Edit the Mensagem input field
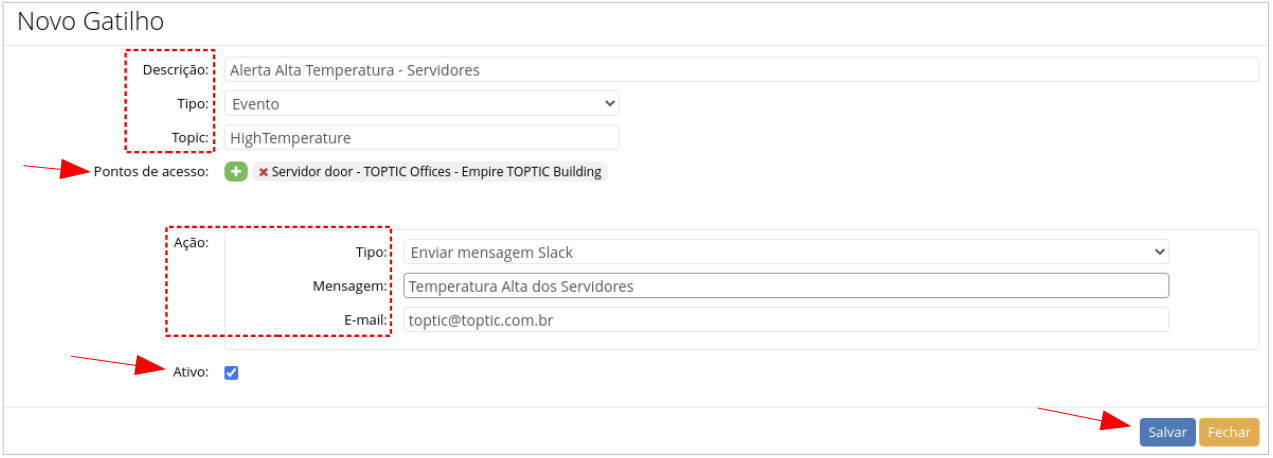This screenshot has height=458, width=1273. point(785,286)
